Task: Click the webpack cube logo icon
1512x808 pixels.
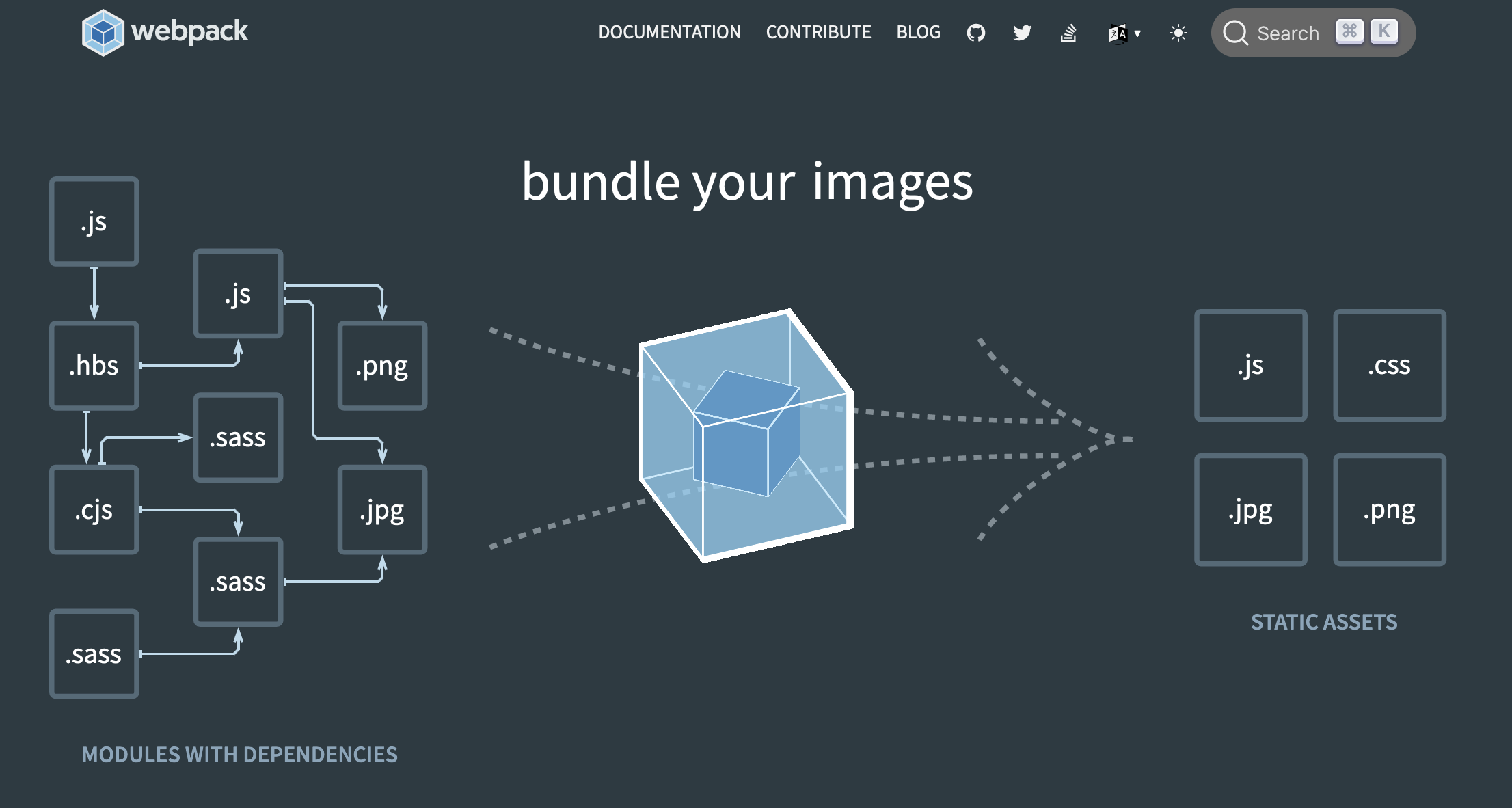Action: [x=103, y=32]
